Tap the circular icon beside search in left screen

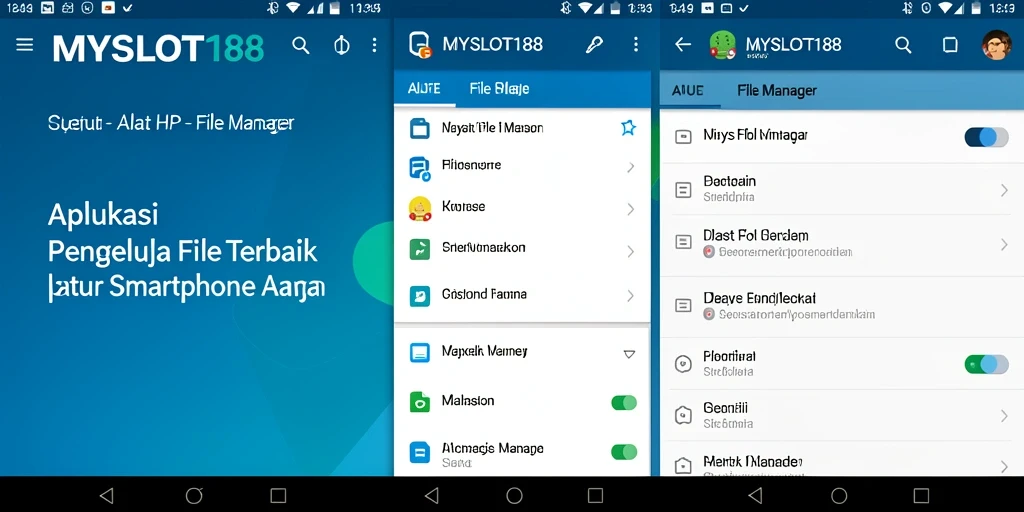(x=341, y=45)
